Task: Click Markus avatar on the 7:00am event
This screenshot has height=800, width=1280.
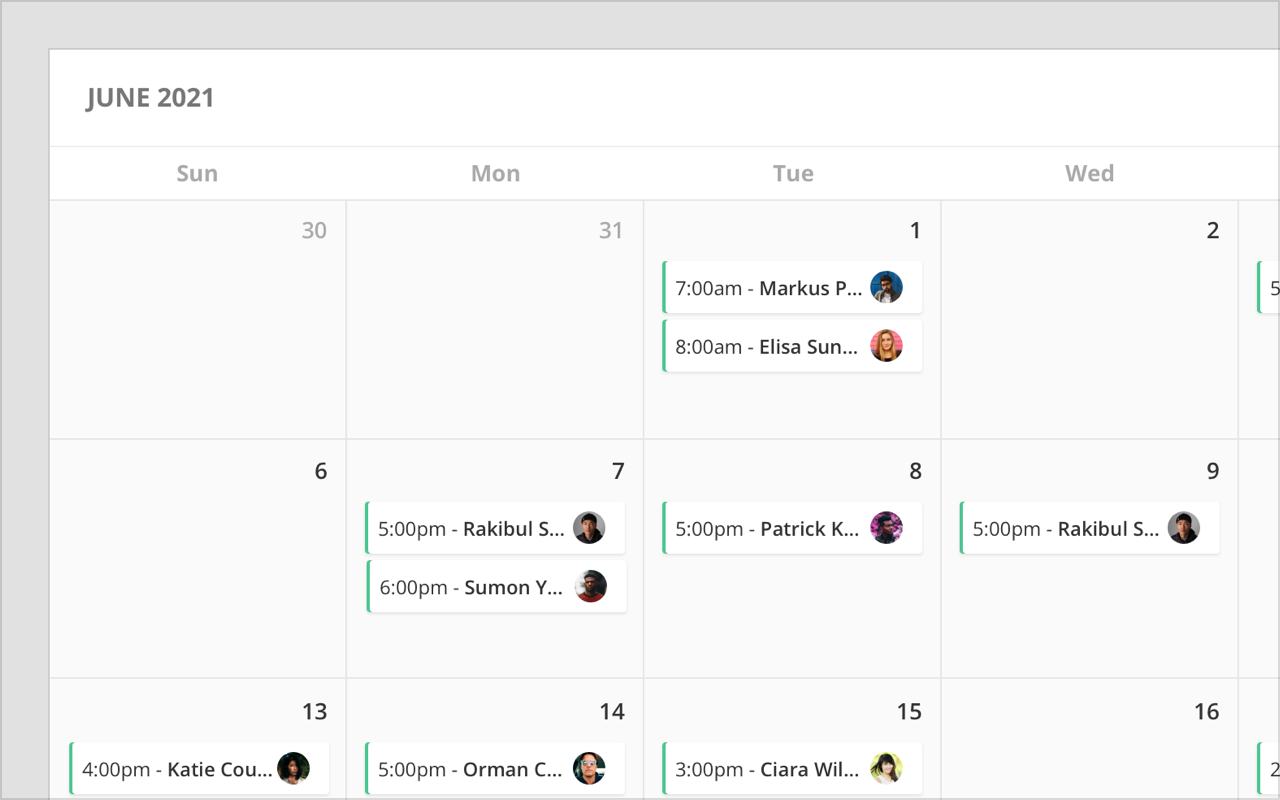Action: pos(886,288)
